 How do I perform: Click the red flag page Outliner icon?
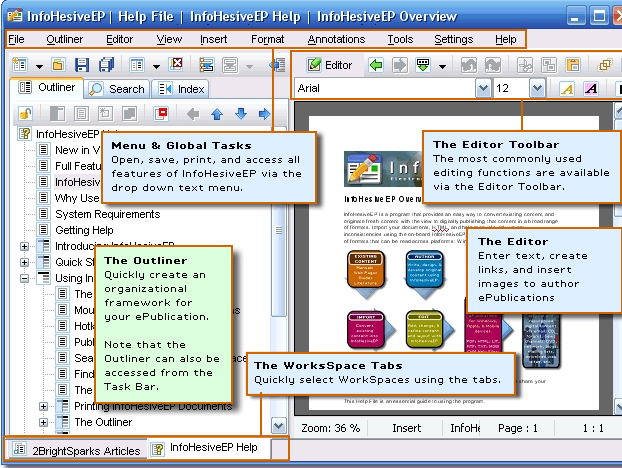pos(161,114)
